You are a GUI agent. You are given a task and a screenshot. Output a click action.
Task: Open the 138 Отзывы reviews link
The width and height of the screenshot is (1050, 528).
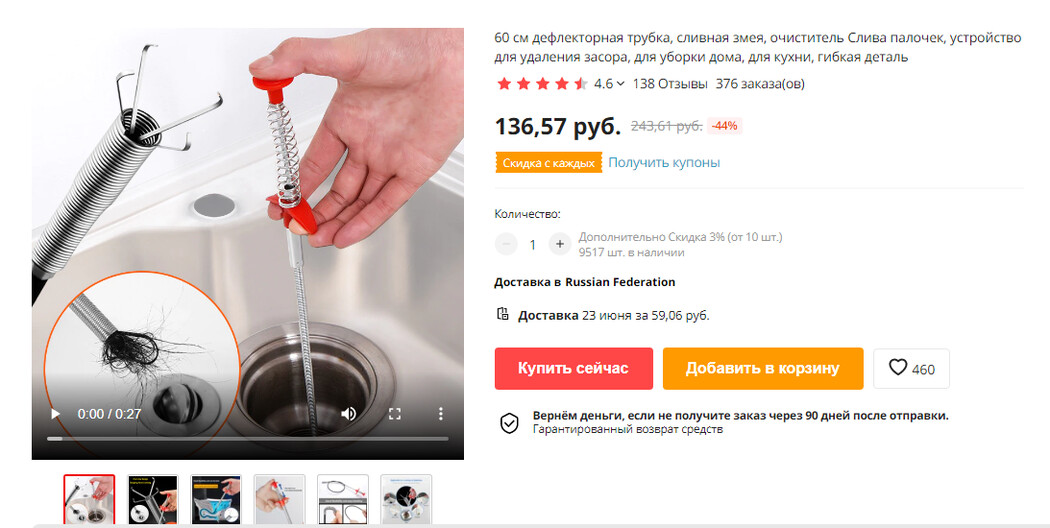[x=670, y=84]
